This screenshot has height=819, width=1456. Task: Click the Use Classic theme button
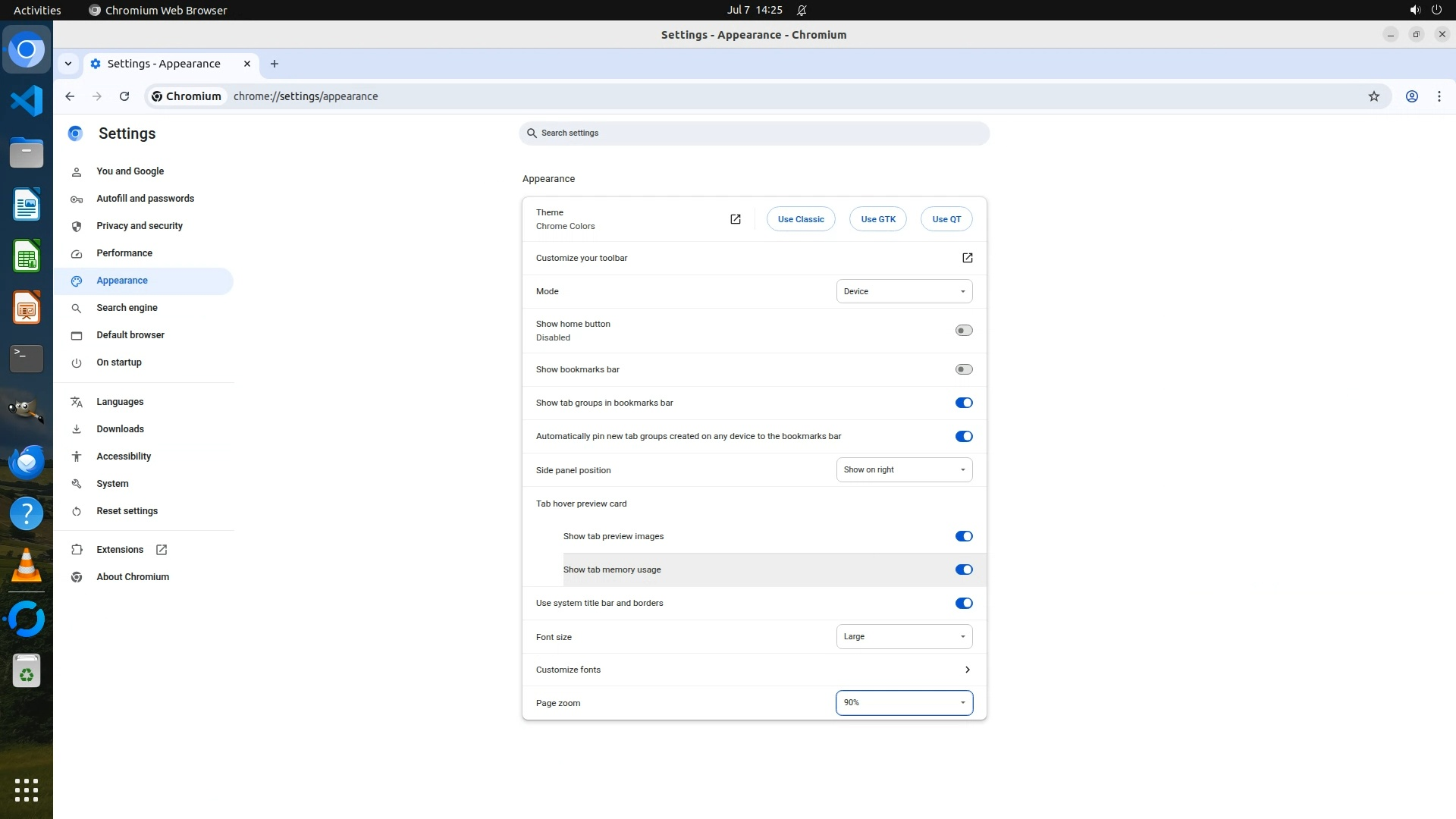[x=800, y=219]
